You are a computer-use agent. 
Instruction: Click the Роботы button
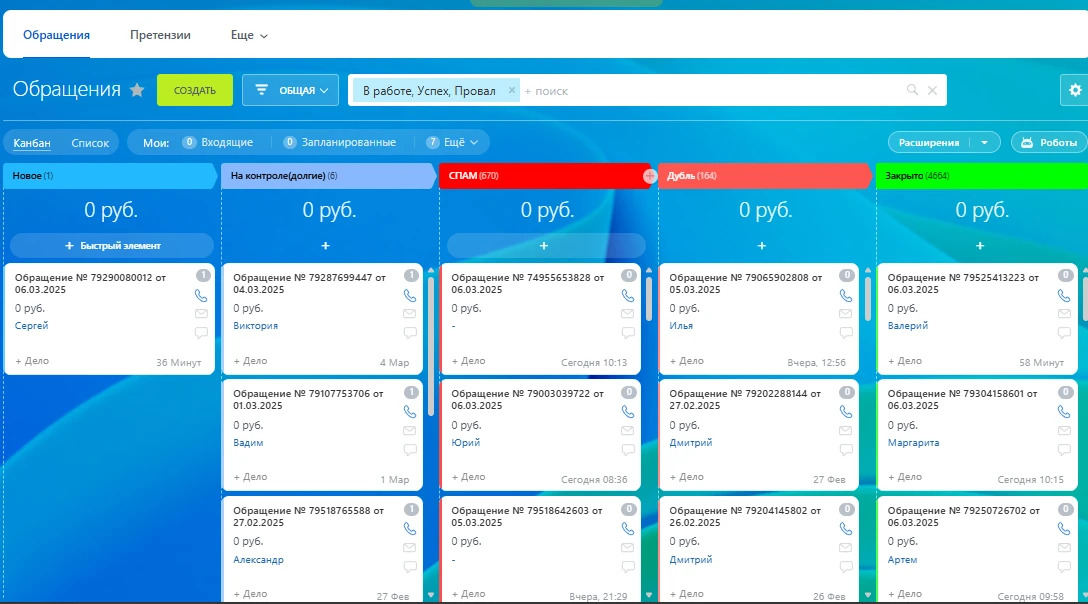click(x=1049, y=142)
